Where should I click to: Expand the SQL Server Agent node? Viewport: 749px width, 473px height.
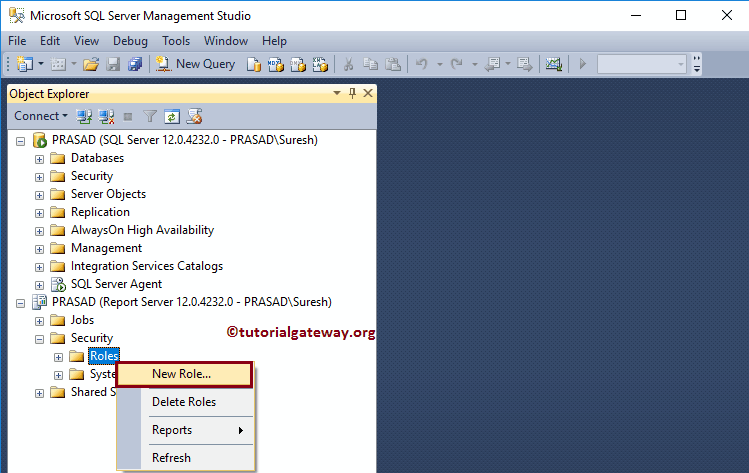[x=40, y=285]
